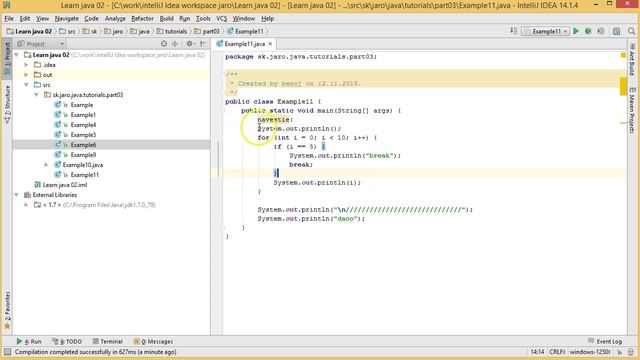Click the caret position 14:14 indicator

tap(537, 352)
